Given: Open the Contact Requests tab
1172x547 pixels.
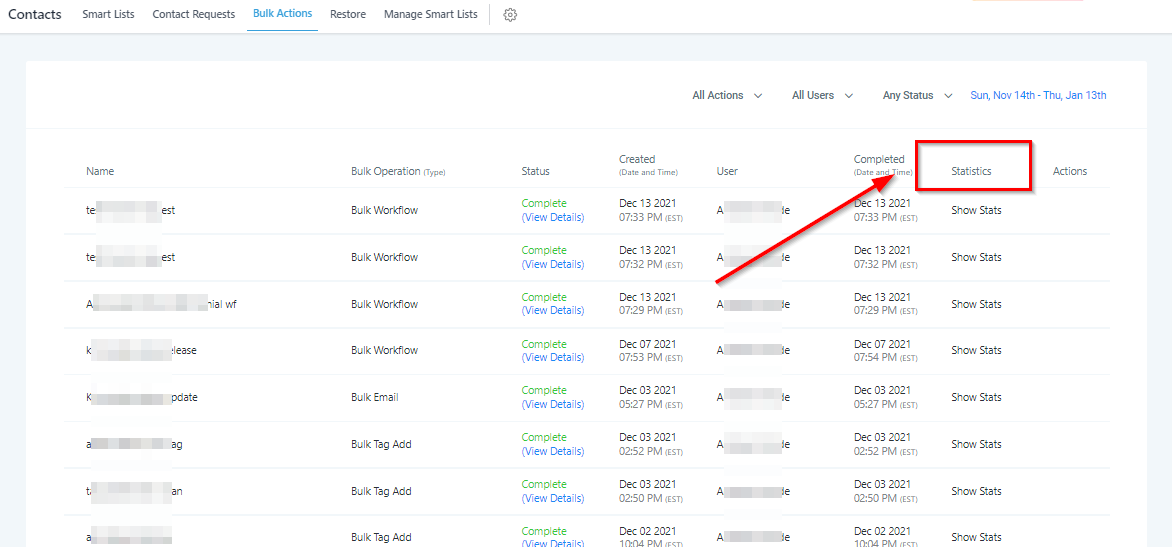Looking at the screenshot, I should pyautogui.click(x=193, y=15).
